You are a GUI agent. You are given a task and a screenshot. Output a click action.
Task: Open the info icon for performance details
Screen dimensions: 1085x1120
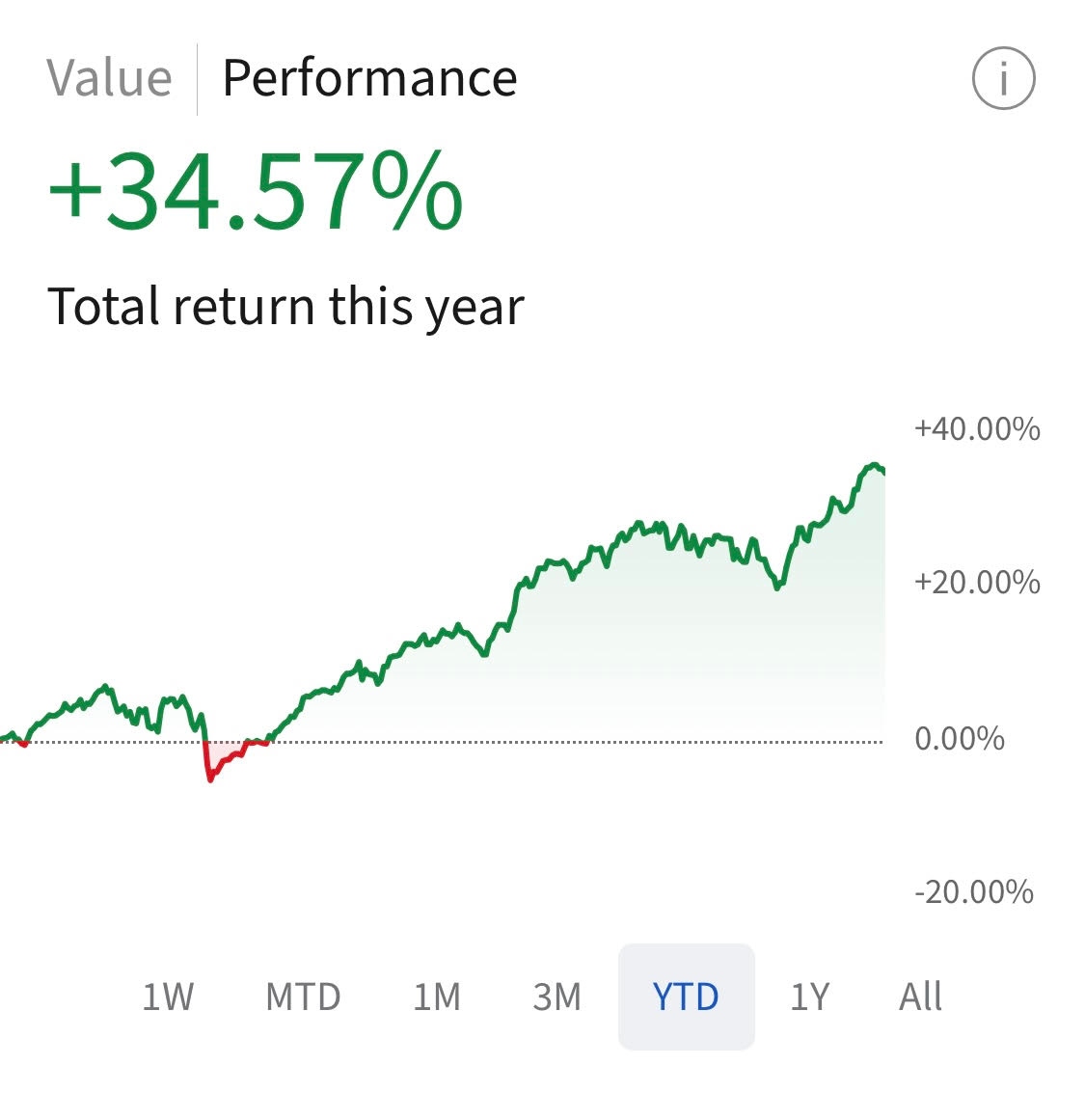(x=1003, y=78)
